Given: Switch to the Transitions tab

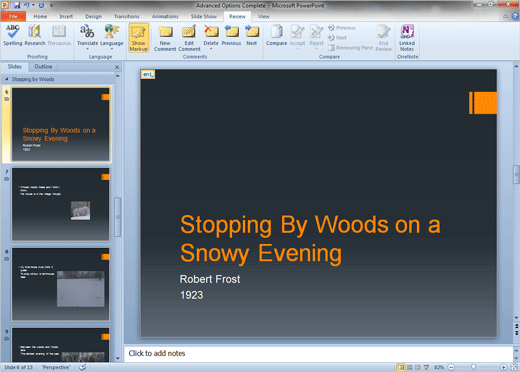Looking at the screenshot, I should click(127, 16).
